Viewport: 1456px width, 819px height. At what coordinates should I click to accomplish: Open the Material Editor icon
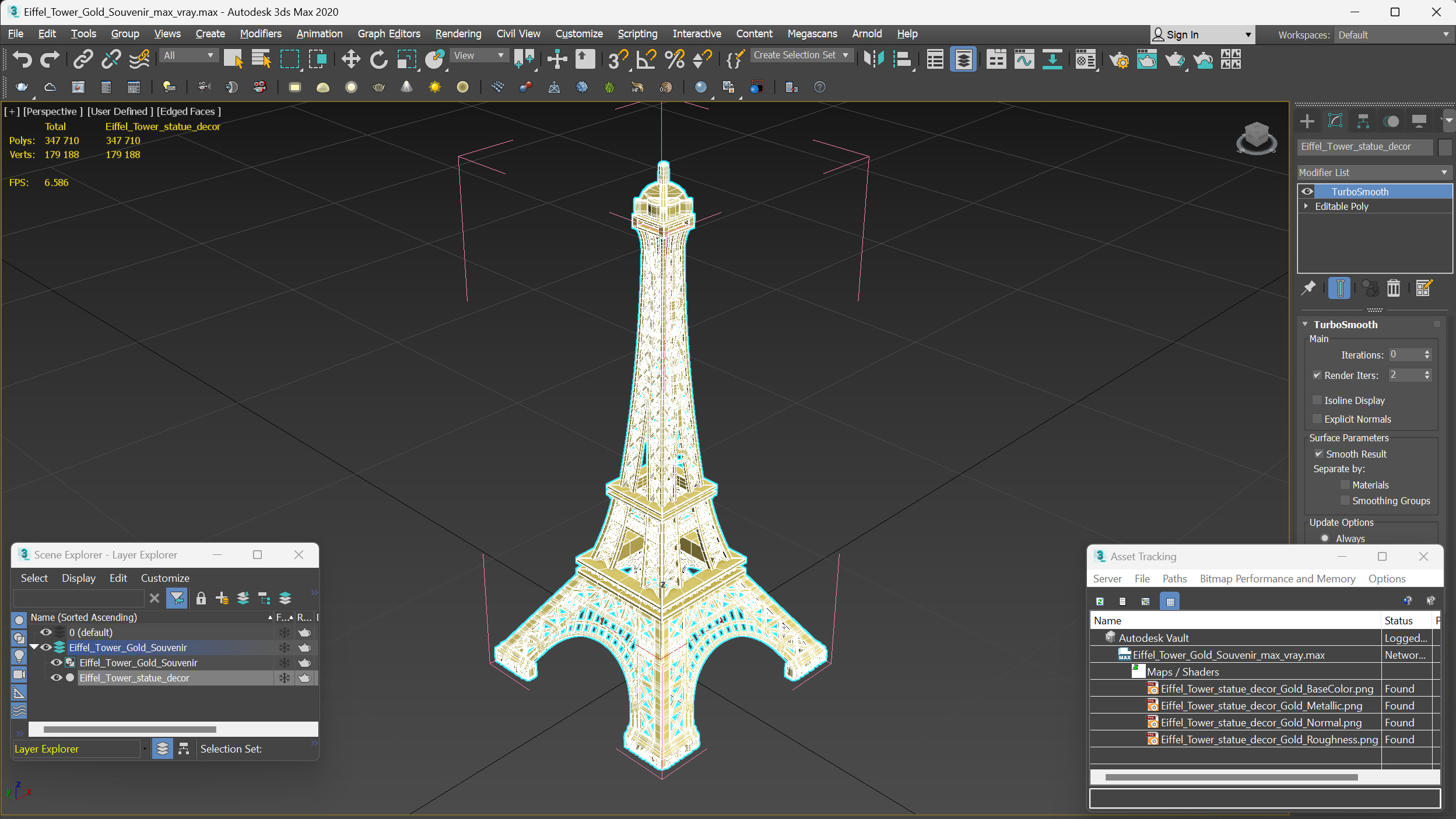point(1086,59)
